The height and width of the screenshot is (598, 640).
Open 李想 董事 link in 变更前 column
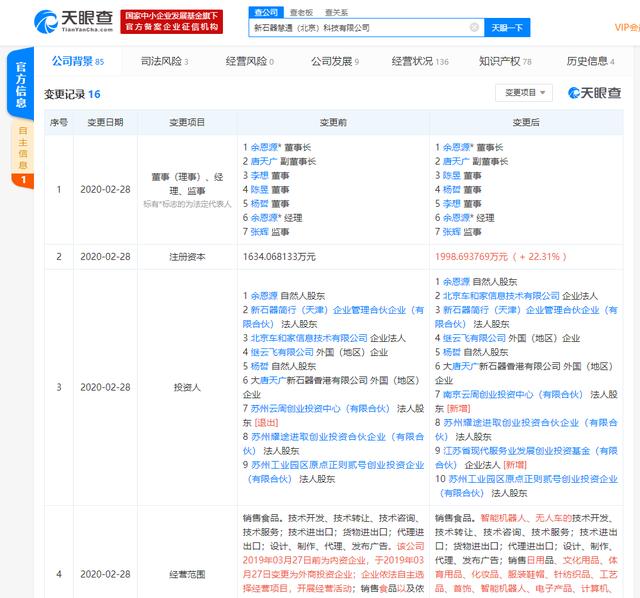[x=260, y=176]
